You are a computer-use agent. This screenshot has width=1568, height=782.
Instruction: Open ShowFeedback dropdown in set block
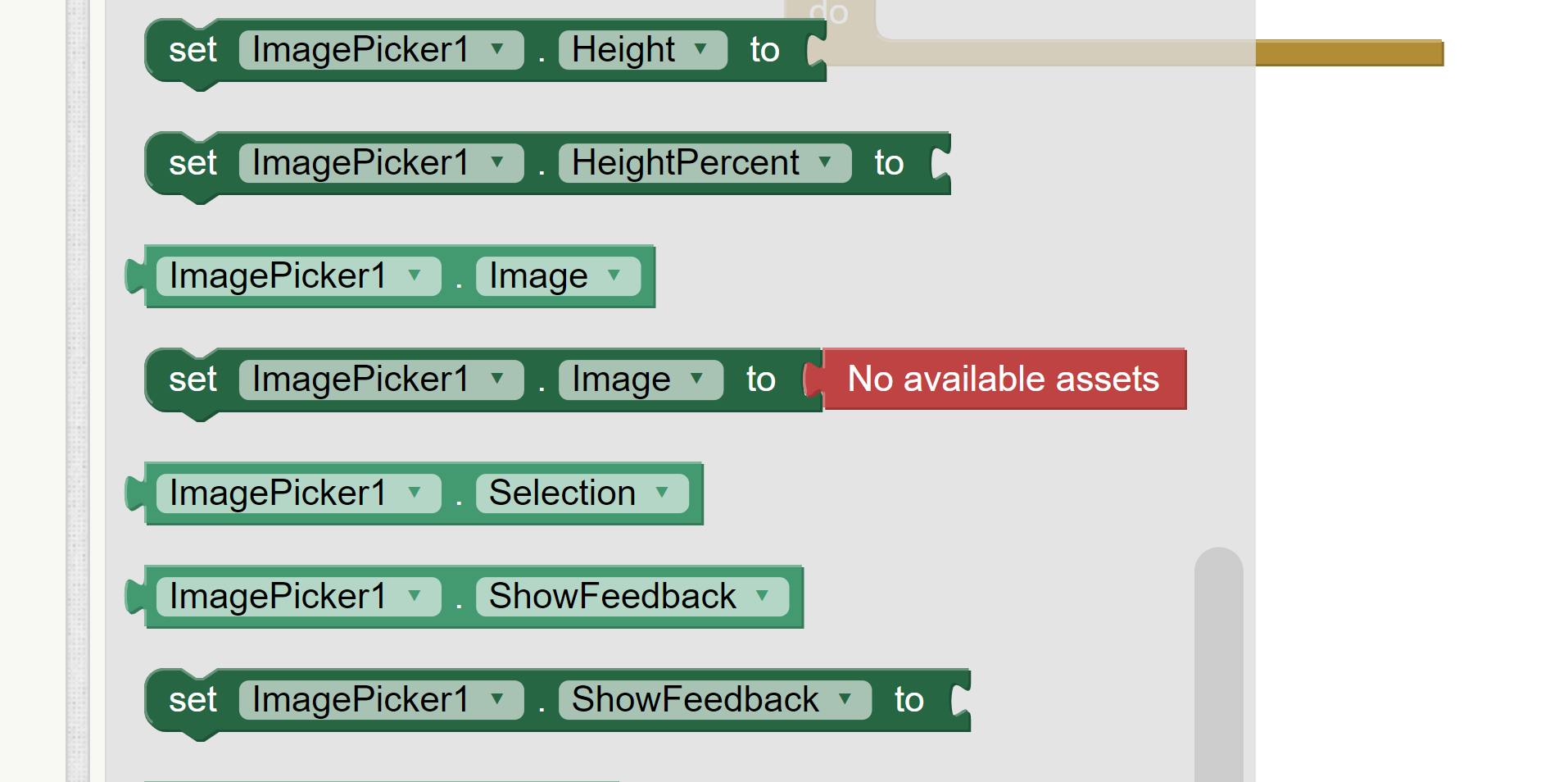[x=714, y=700]
